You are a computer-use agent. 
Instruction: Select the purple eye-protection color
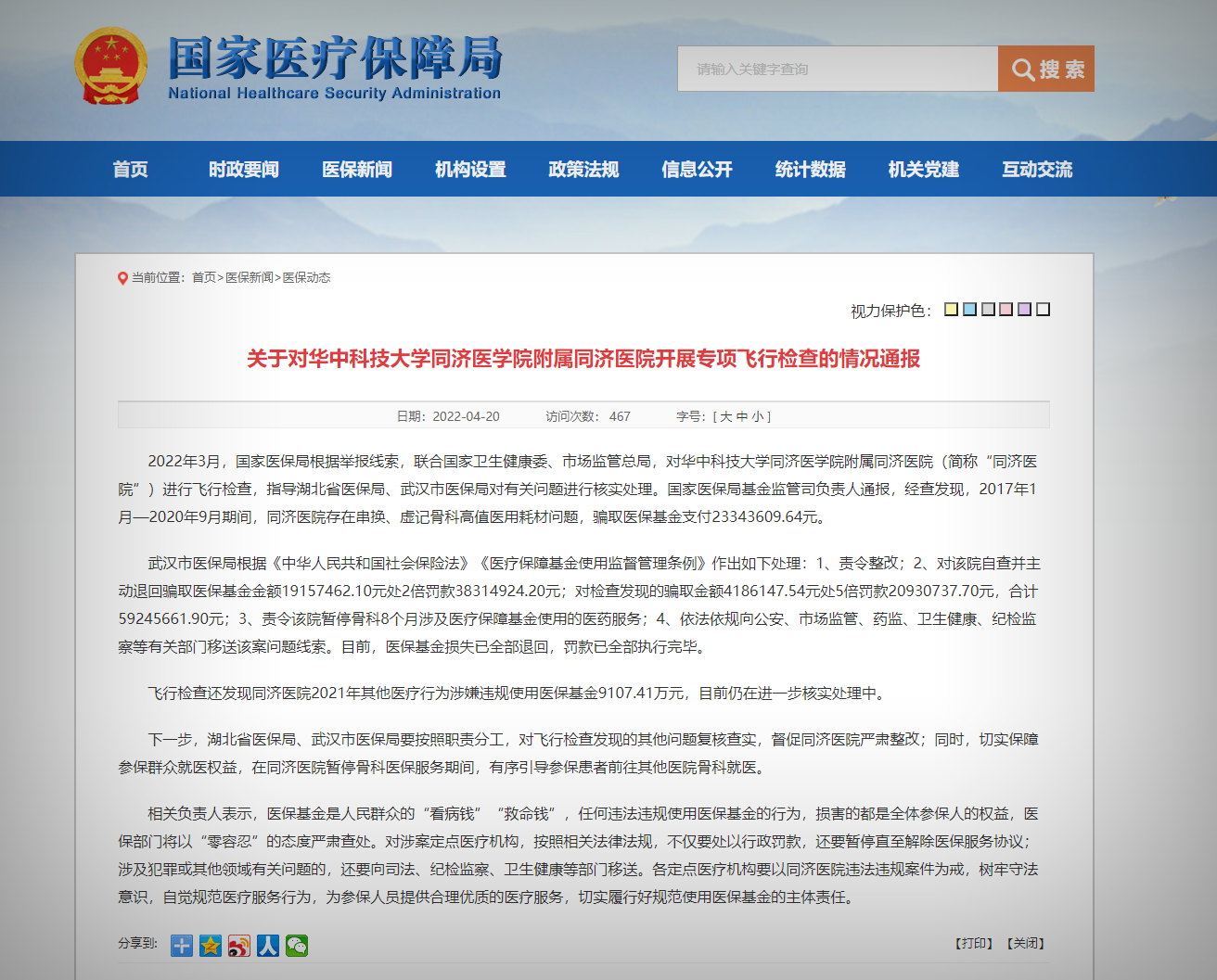point(1024,309)
